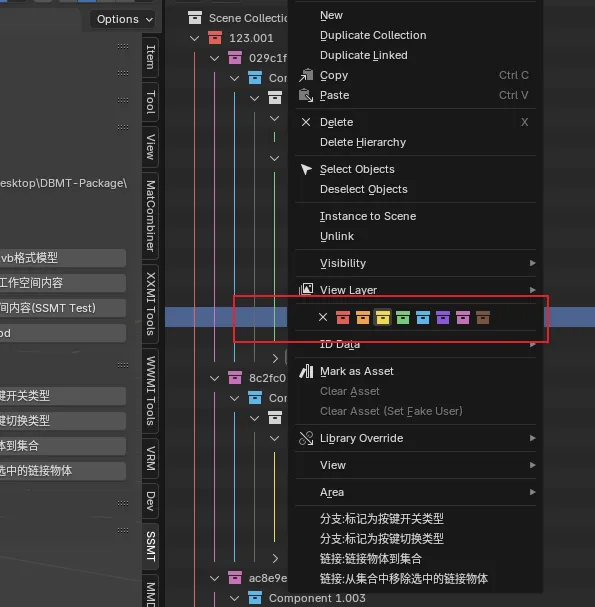Viewport: 595px width, 607px height.
Task: Open the MatCombiner sidebar tab
Action: (151, 216)
